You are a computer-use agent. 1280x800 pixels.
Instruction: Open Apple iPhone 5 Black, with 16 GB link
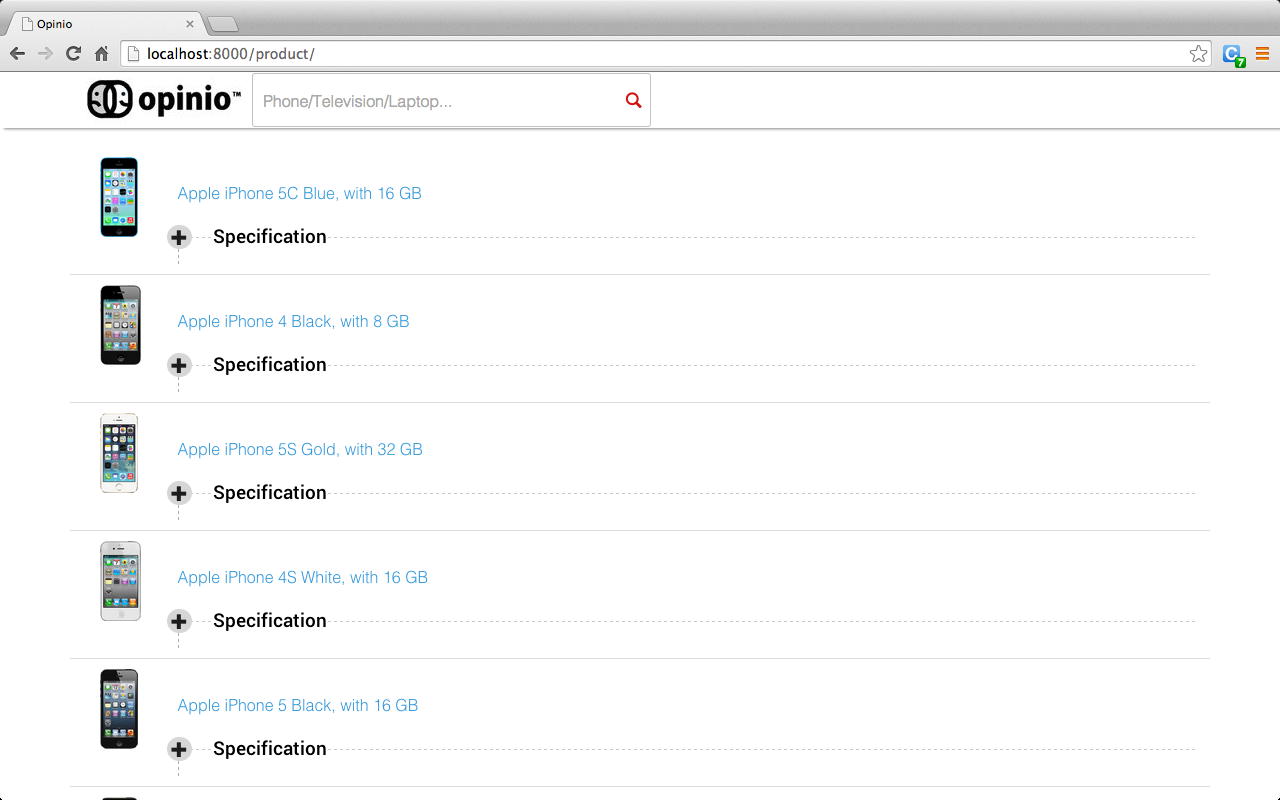tap(297, 705)
